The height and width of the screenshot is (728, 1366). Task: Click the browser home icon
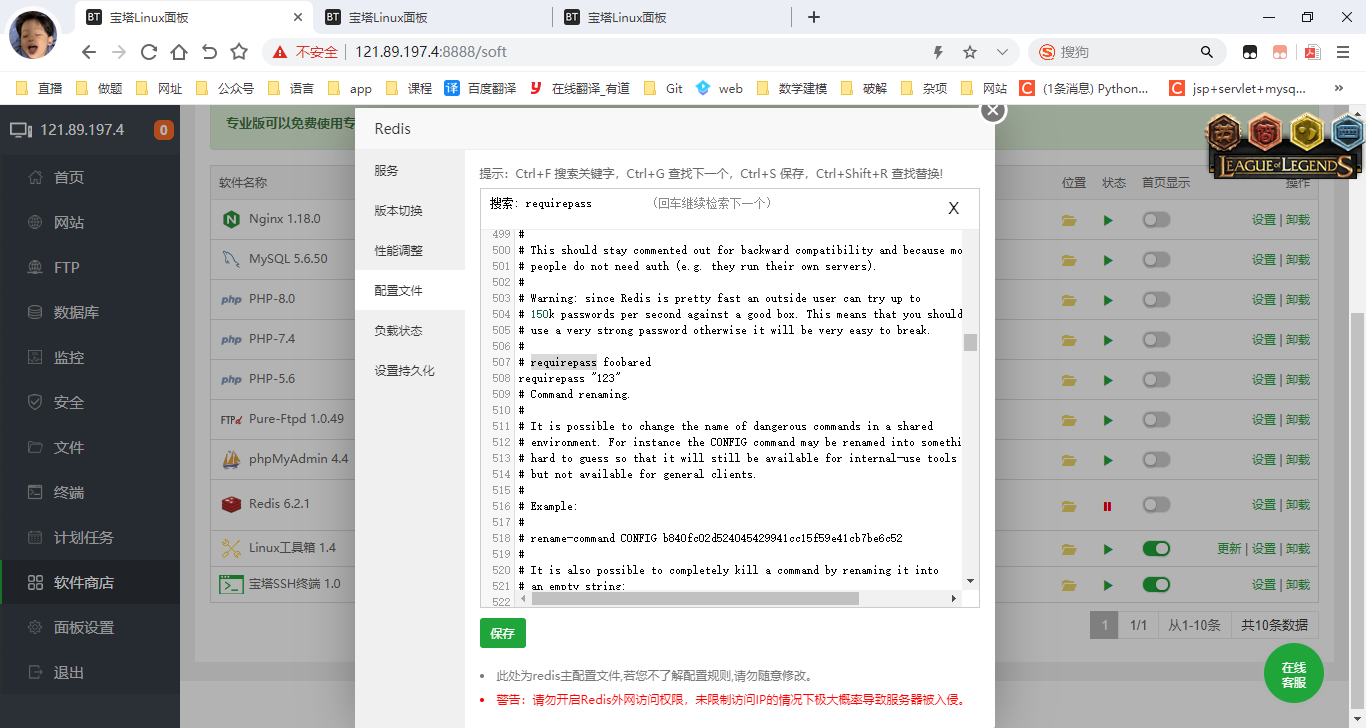[x=179, y=52]
